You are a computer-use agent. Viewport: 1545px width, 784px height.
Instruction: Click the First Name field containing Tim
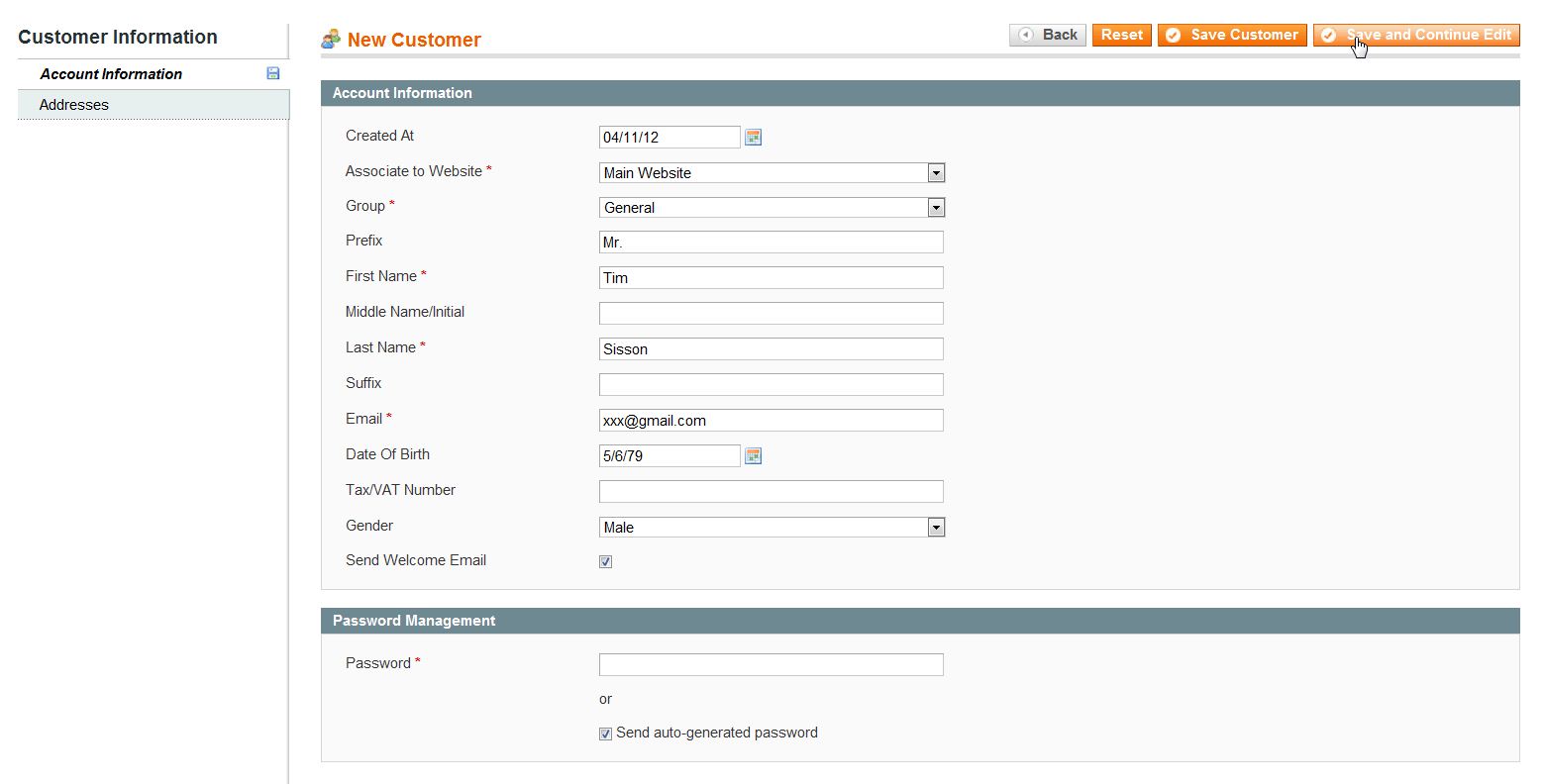pyautogui.click(x=771, y=278)
